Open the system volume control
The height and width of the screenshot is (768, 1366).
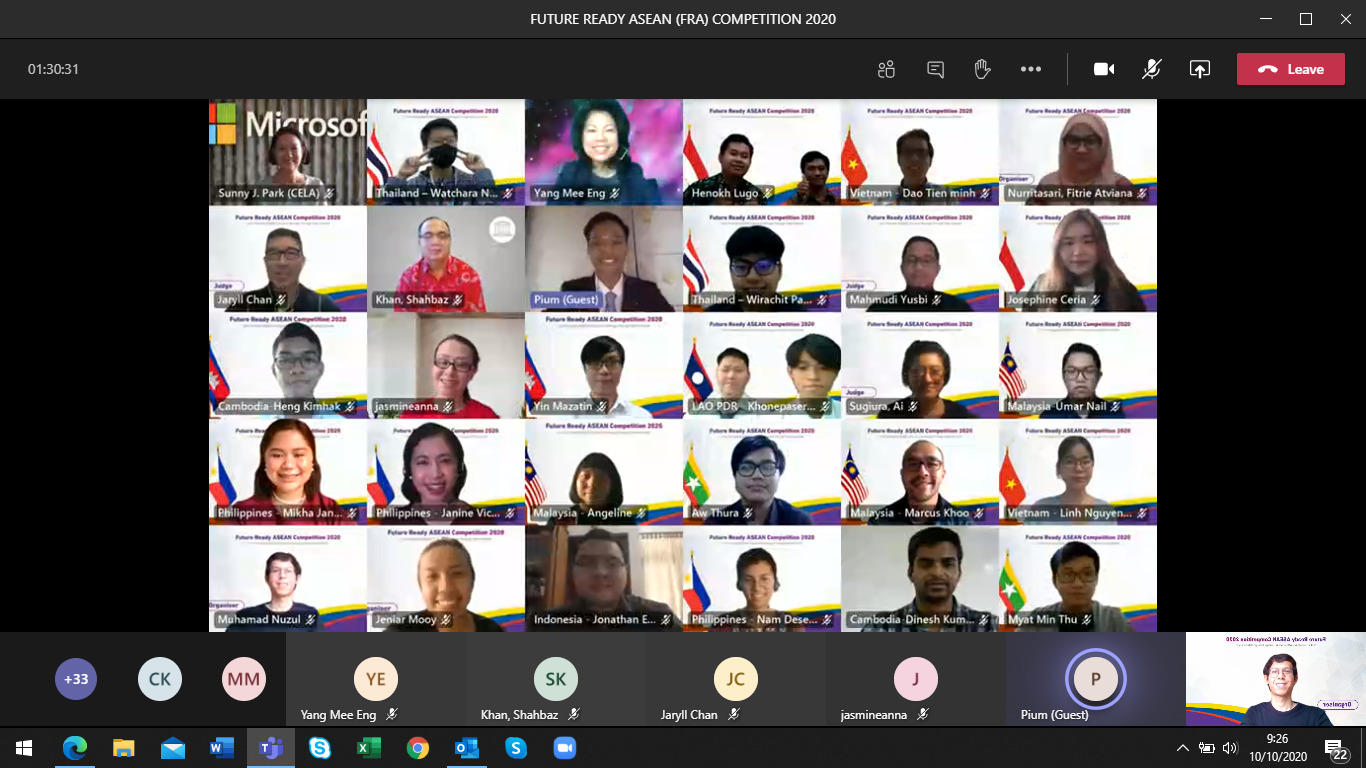pos(1230,748)
